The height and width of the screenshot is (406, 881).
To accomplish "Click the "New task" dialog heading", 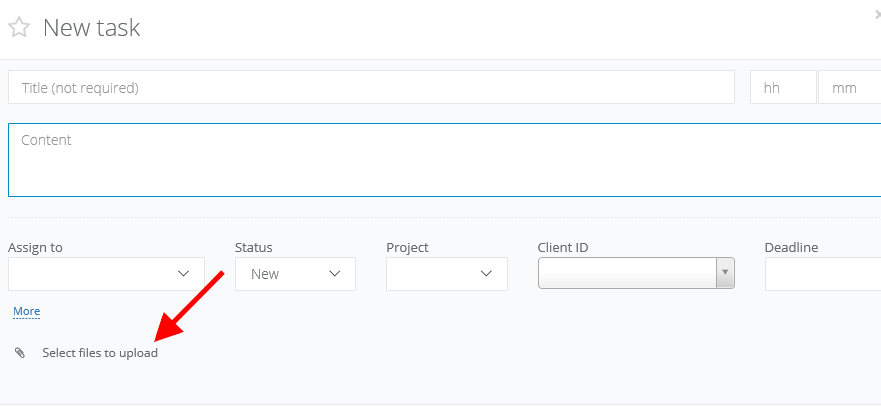I will click(x=91, y=28).
